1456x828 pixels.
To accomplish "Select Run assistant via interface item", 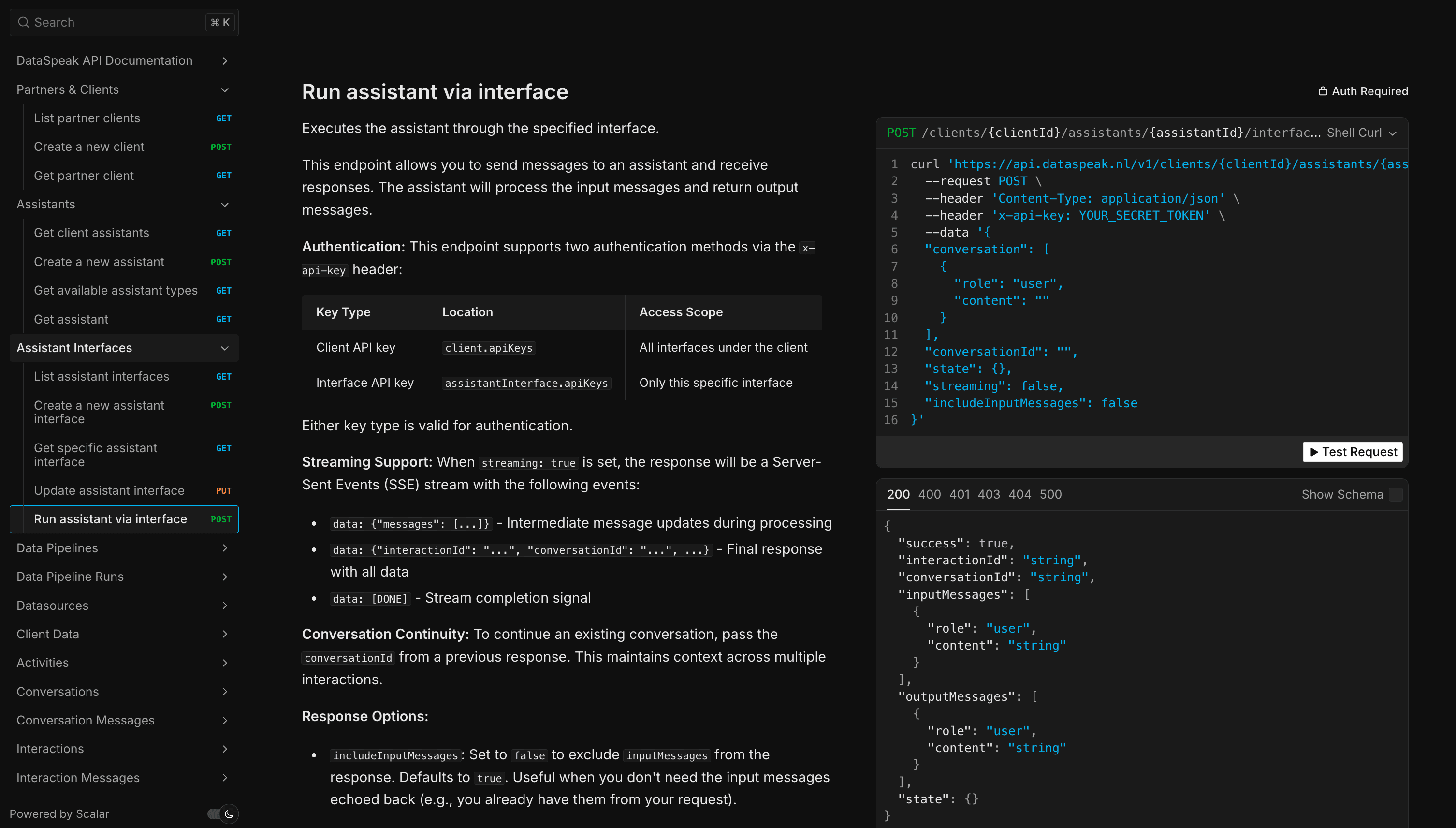I will pyautogui.click(x=124, y=519).
